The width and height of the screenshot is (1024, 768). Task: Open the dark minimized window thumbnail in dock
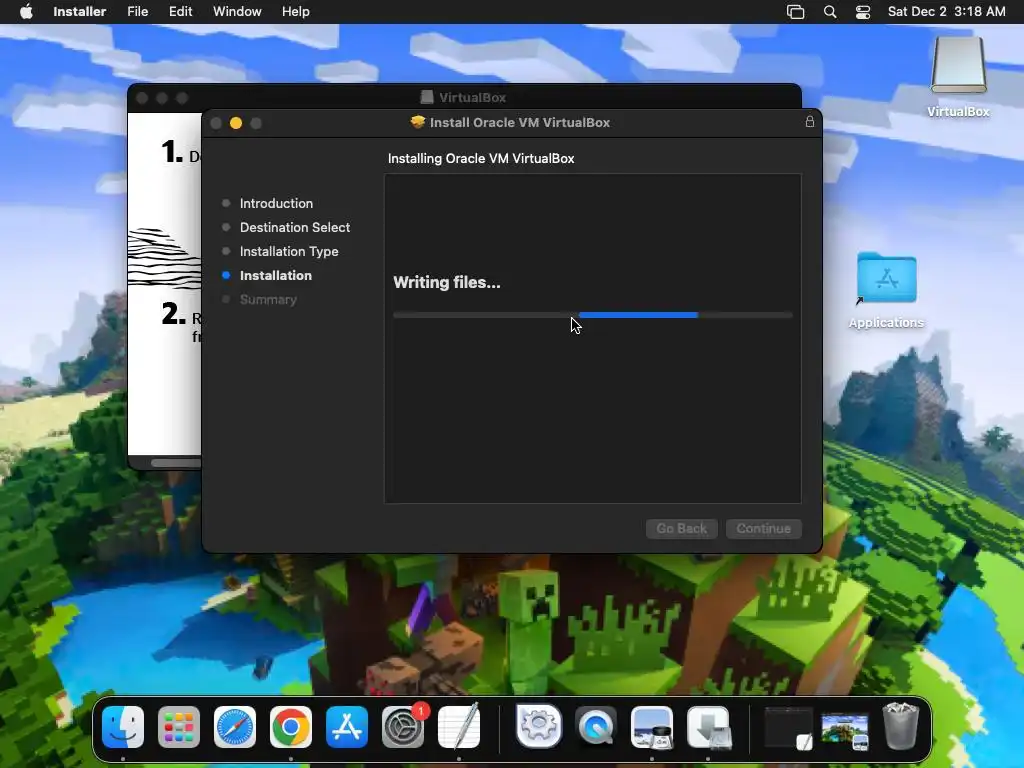789,728
